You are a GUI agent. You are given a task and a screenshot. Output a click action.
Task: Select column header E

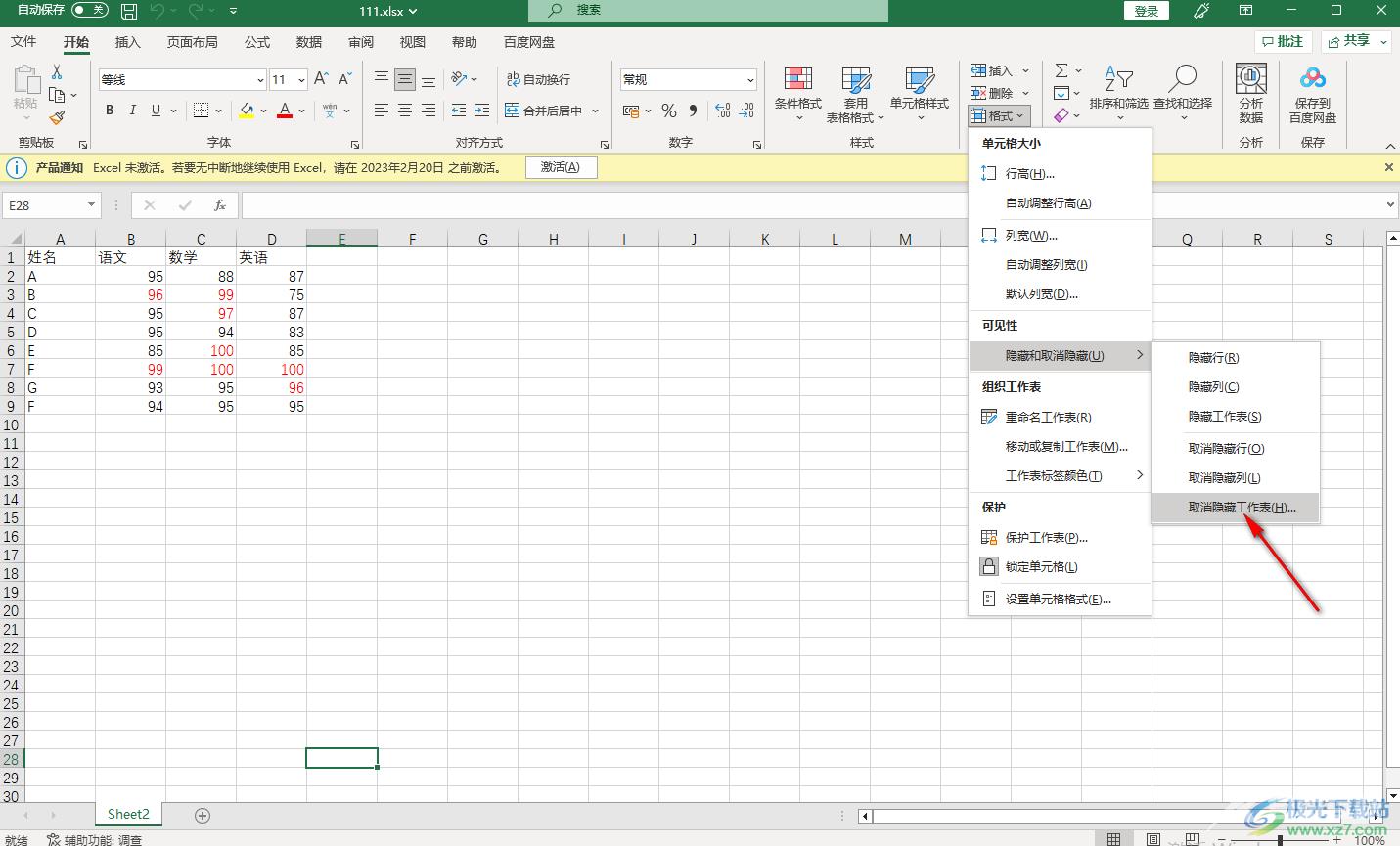341,239
